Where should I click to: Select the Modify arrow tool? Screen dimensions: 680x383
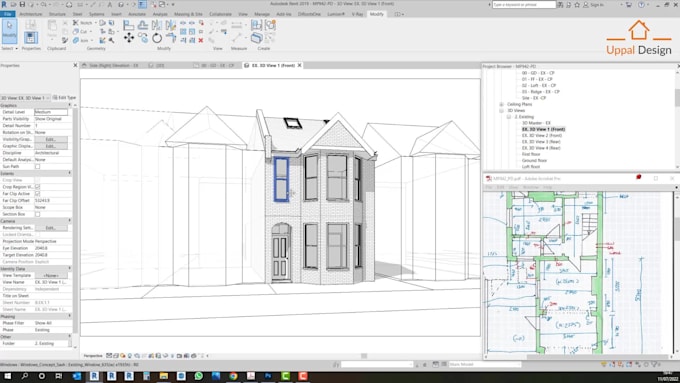[x=9, y=31]
